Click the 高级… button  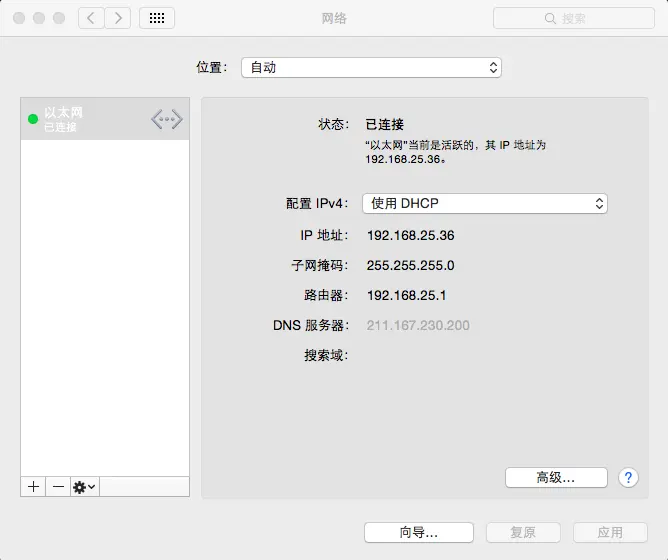pyautogui.click(x=556, y=477)
